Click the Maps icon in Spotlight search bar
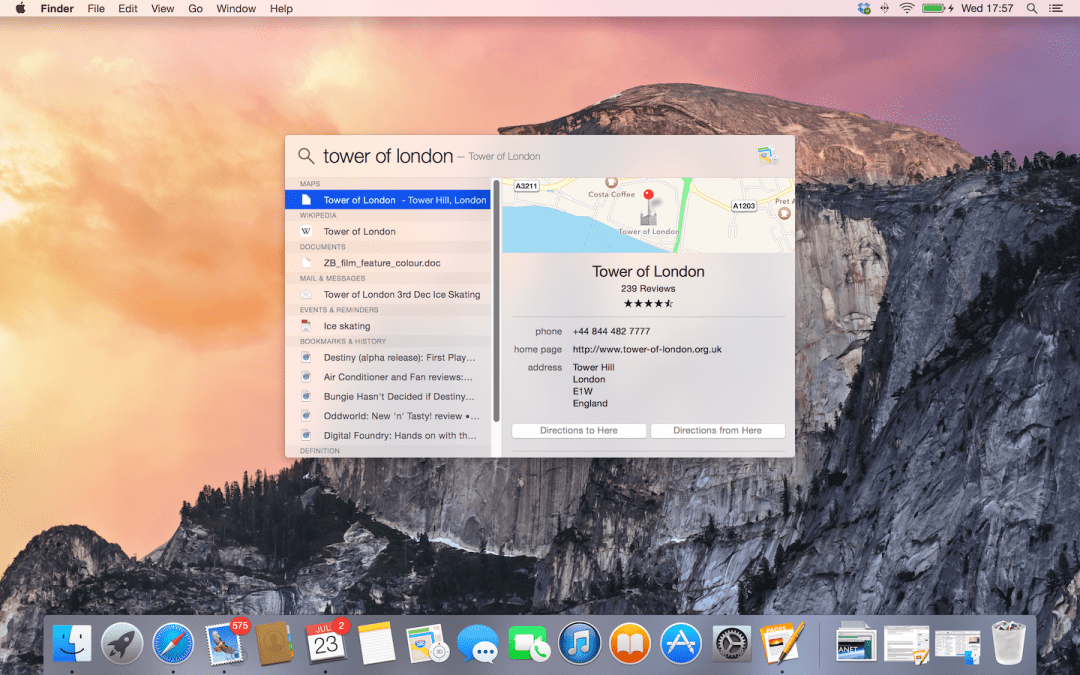This screenshot has width=1080, height=675. (767, 156)
